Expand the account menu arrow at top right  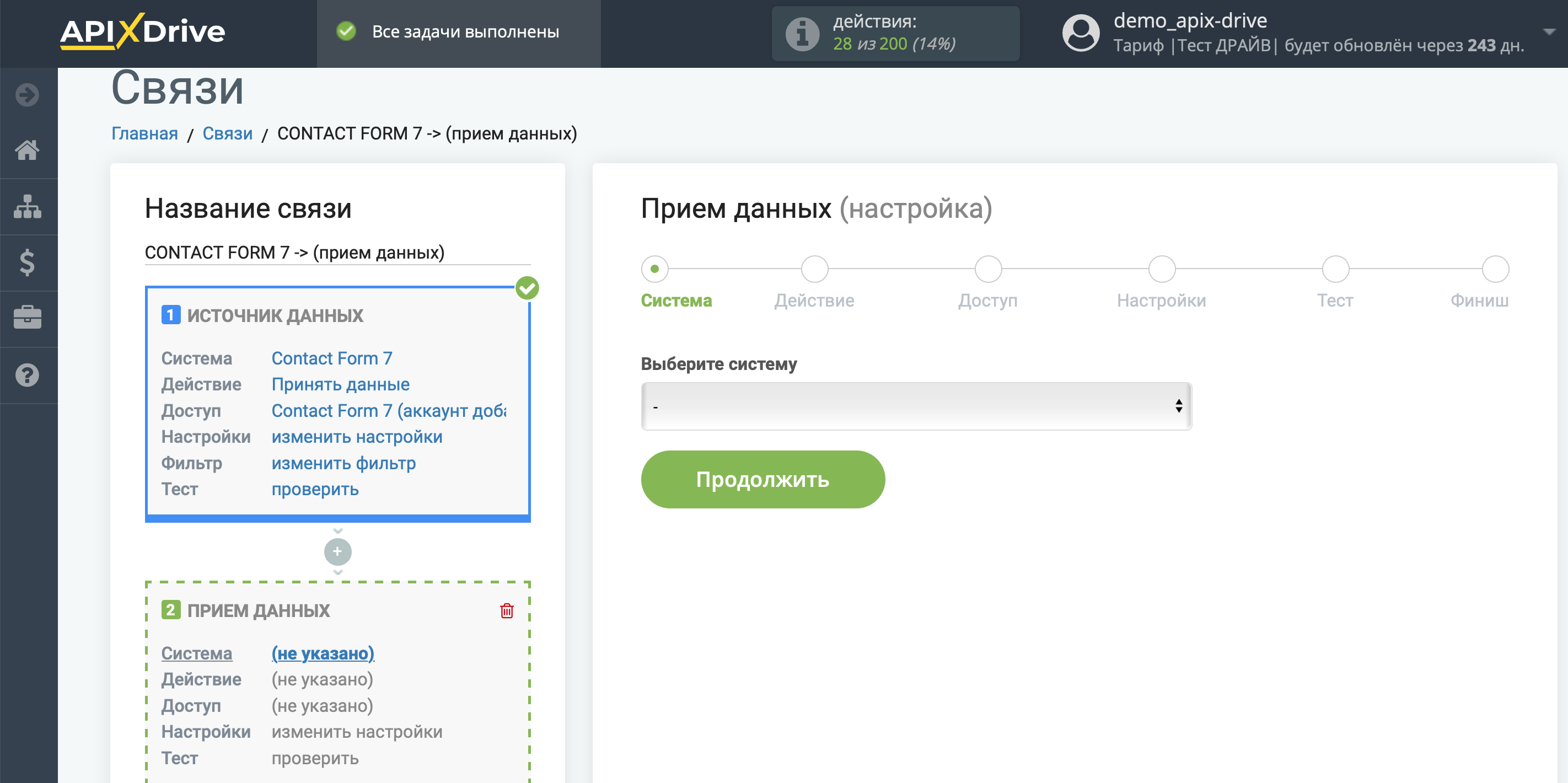pos(1550,31)
